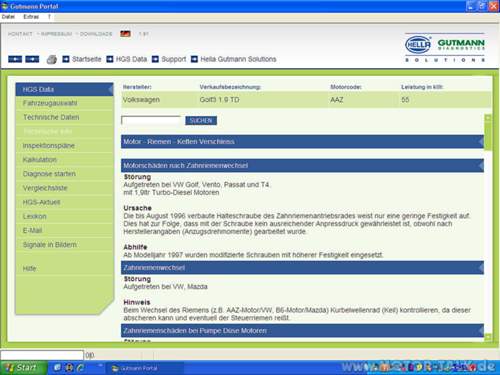The width and height of the screenshot is (500, 375).
Task: Select Diagnose starten in the sidebar
Action: pos(64,174)
